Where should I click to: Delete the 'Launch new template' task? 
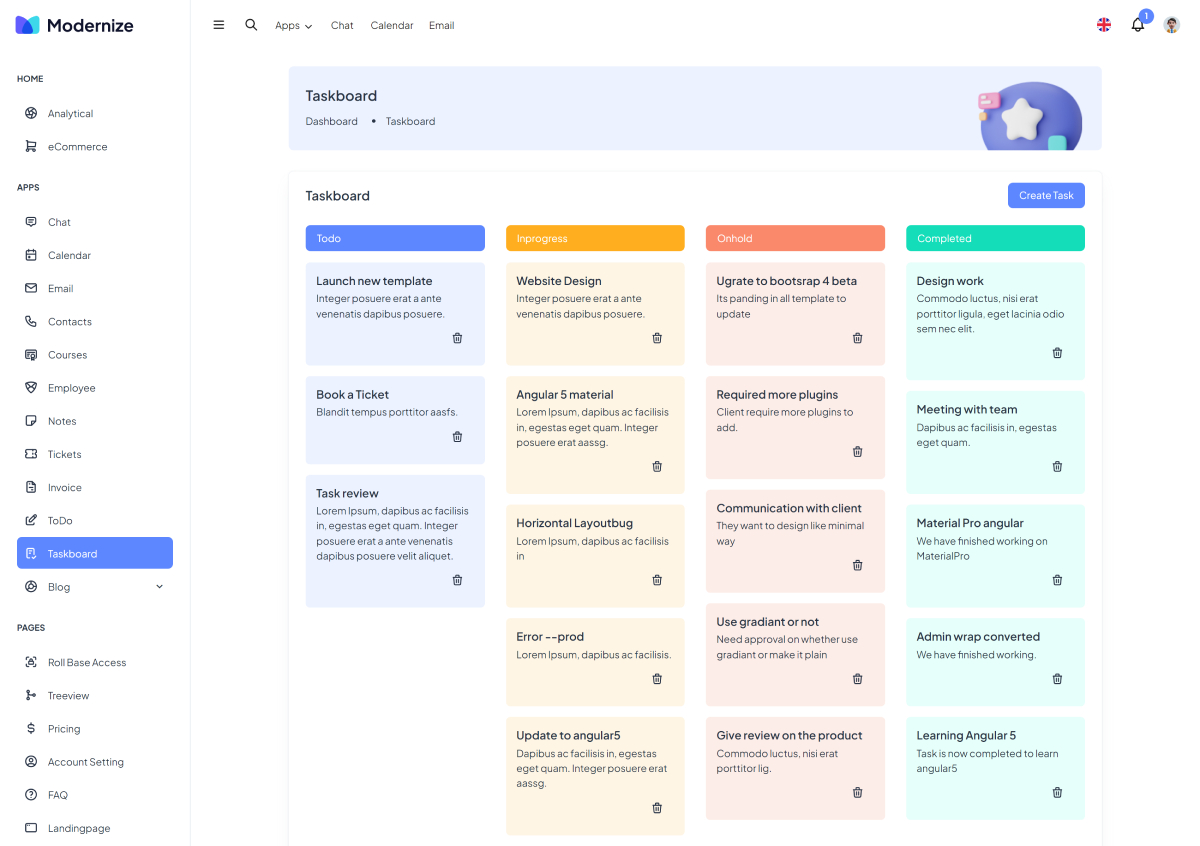tap(457, 338)
